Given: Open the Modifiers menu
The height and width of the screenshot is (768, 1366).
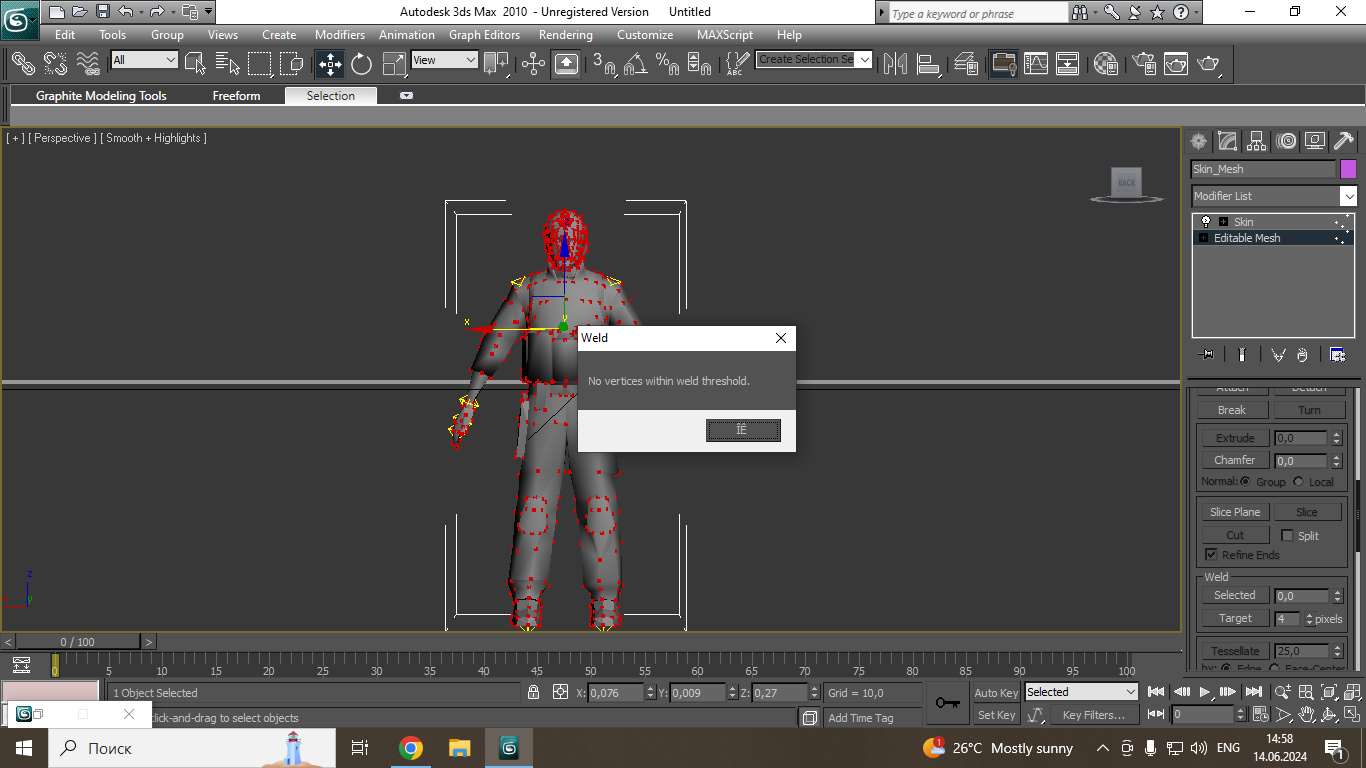Looking at the screenshot, I should [339, 35].
